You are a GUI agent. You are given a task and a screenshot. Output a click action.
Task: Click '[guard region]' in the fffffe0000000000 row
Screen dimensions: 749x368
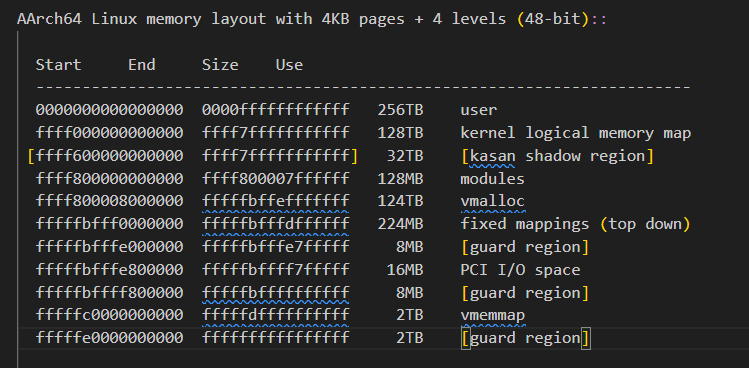tap(526, 338)
